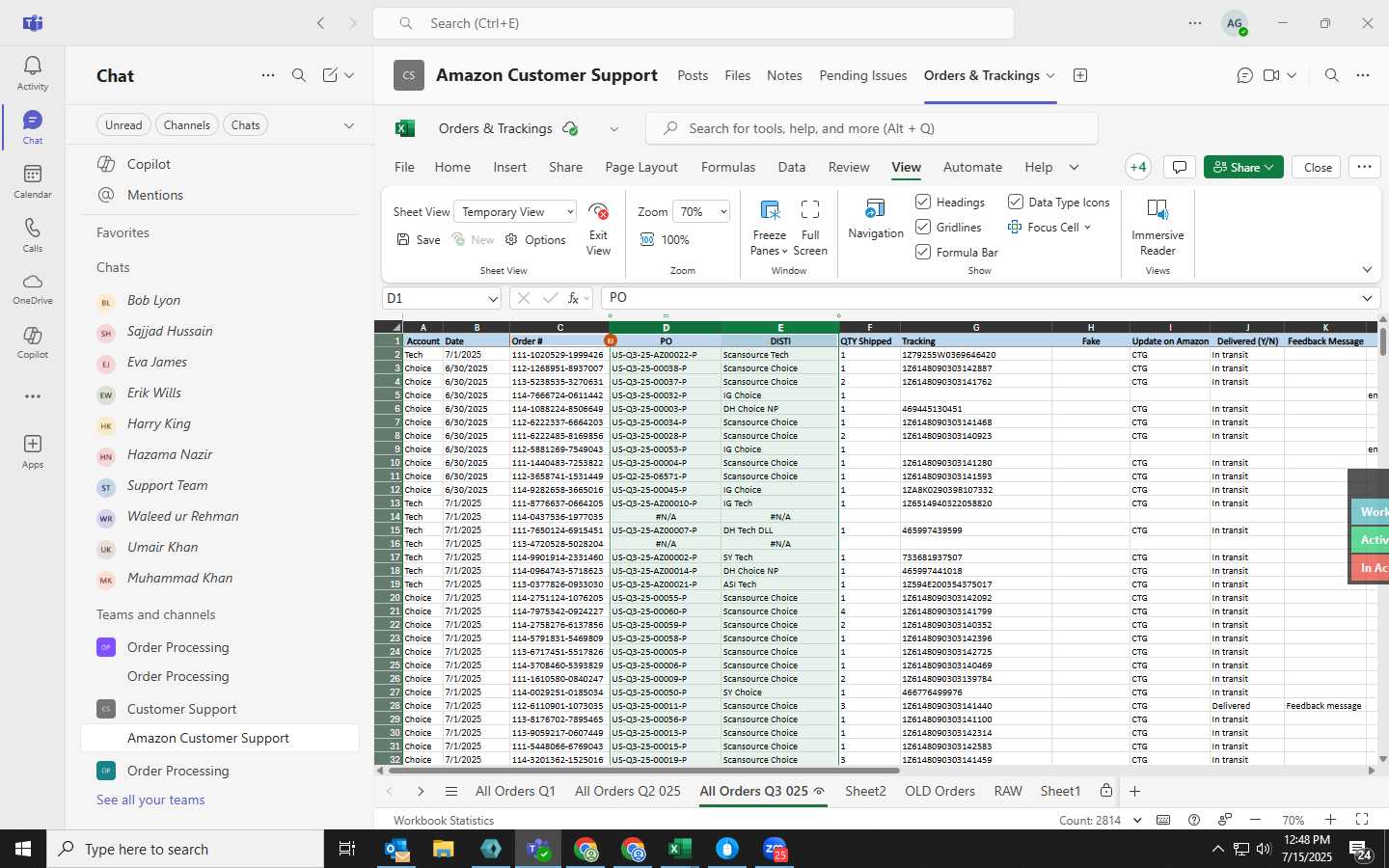
Task: Click the Excel comments icon button
Action: pos(1179,167)
